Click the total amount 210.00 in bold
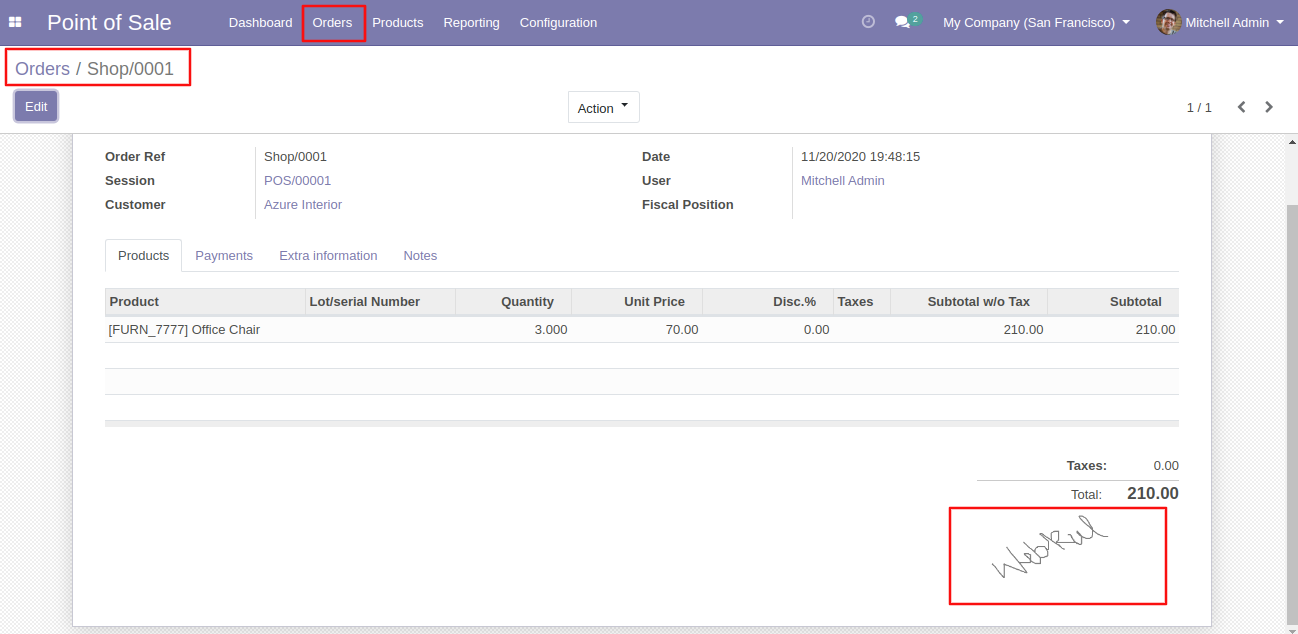Viewport: 1298px width, 634px height. click(x=1153, y=494)
